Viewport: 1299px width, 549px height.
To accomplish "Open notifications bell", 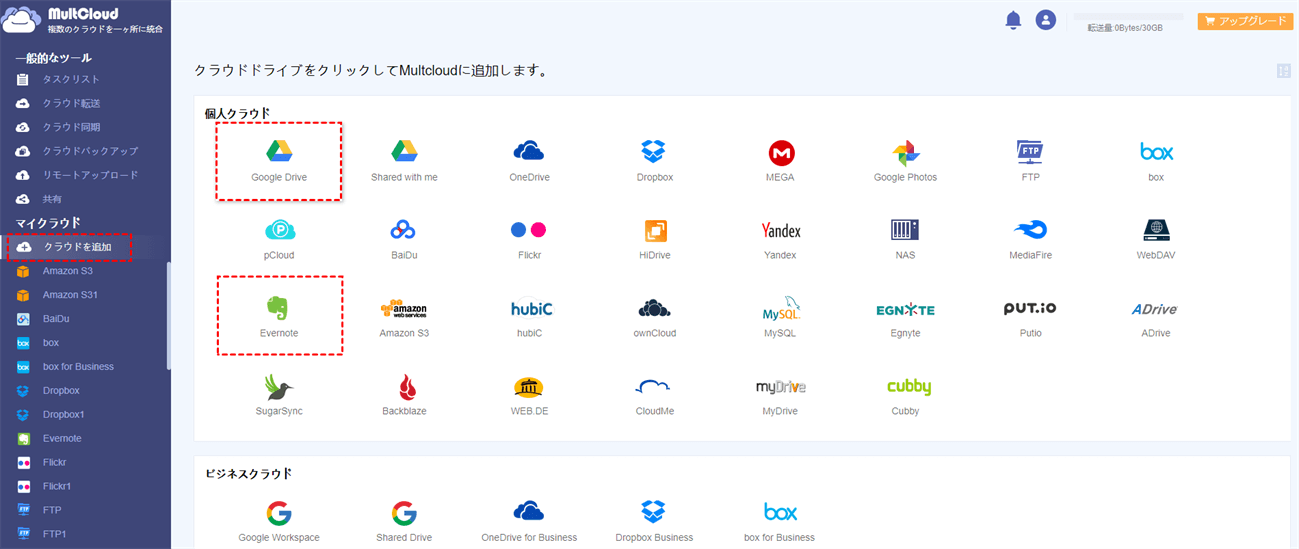I will (x=1013, y=19).
